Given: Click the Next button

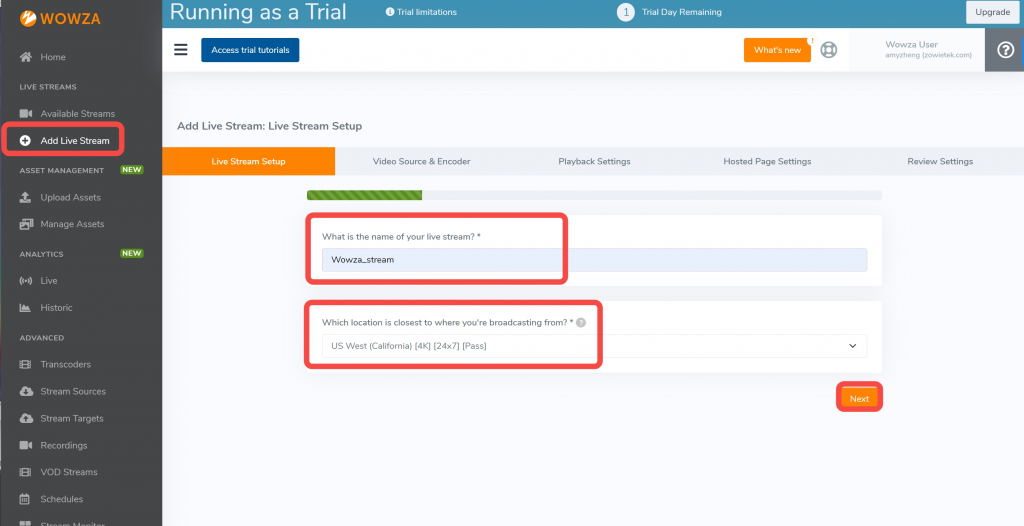Looking at the screenshot, I should (x=859, y=399).
